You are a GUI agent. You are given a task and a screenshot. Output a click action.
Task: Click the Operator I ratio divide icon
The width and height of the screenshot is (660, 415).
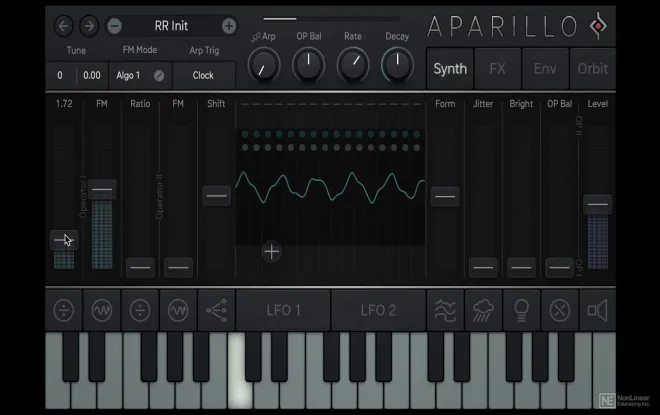pyautogui.click(x=64, y=311)
